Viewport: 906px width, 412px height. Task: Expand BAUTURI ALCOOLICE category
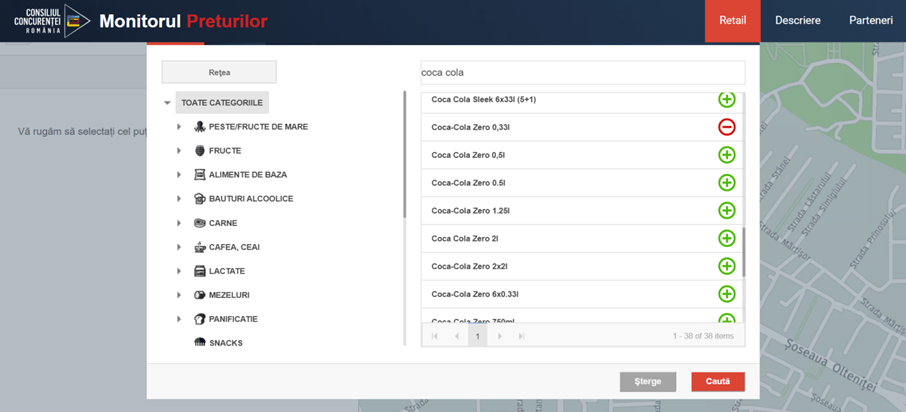179,199
